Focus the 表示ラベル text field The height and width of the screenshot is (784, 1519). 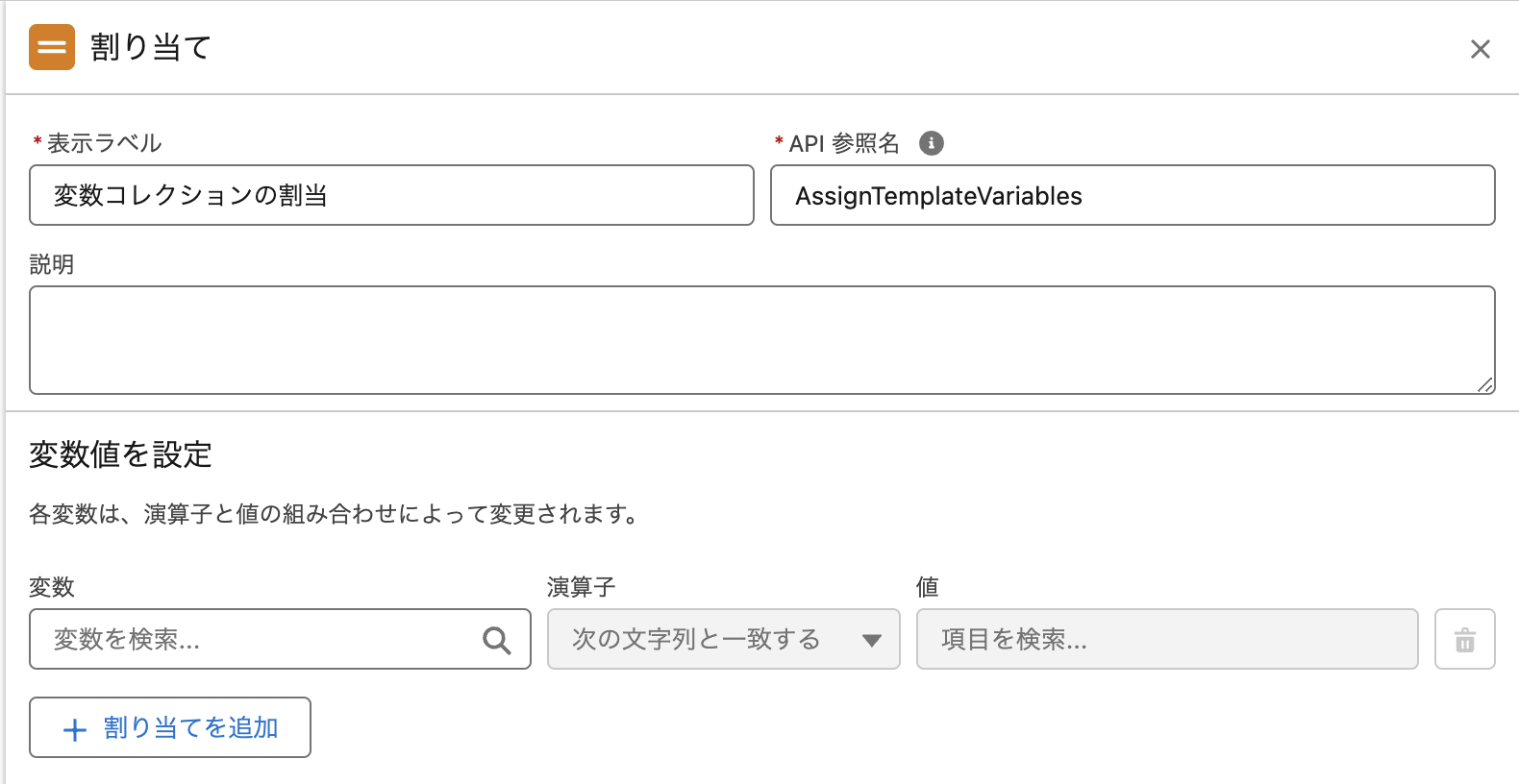pos(391,196)
